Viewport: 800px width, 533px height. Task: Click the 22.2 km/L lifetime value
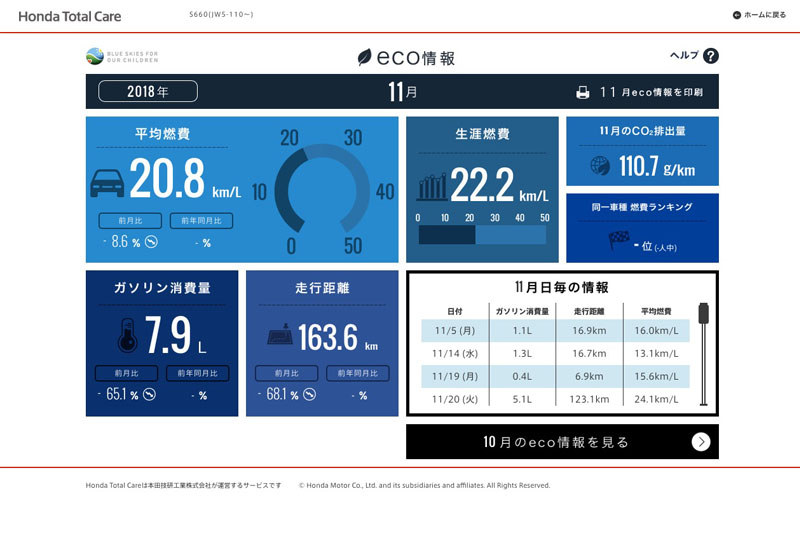click(499, 185)
